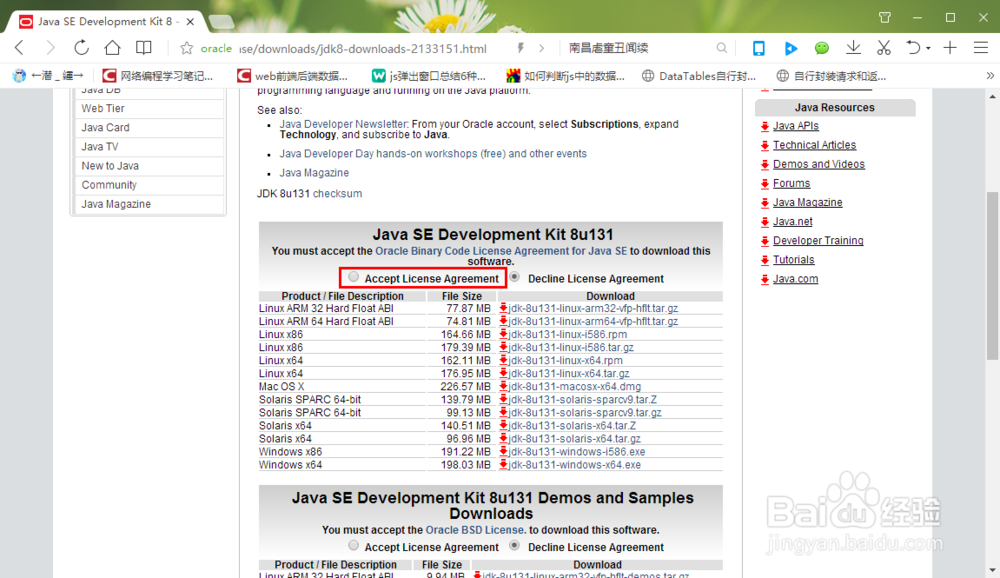
Task: Open the Oracle BSD License link
Action: [476, 530]
